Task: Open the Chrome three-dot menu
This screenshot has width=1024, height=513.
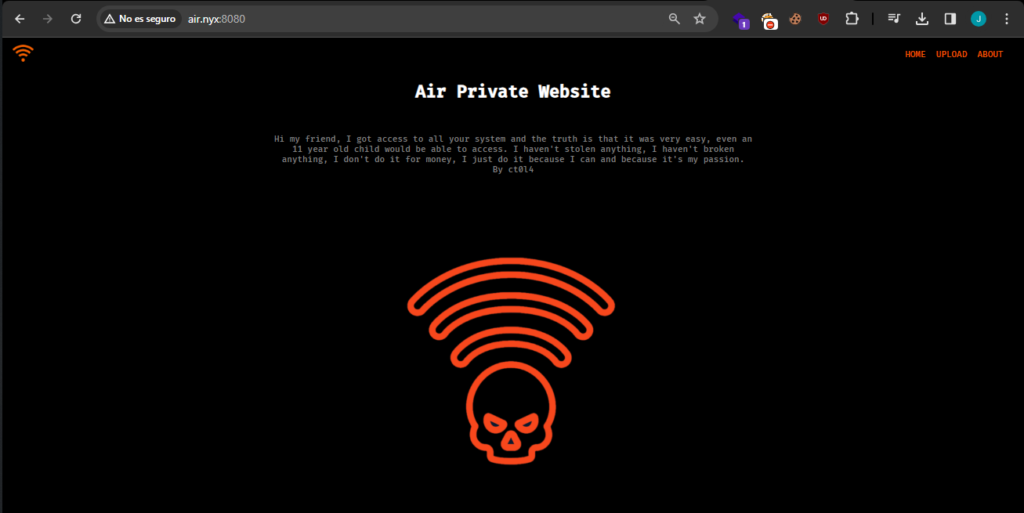Action: pos(1006,19)
